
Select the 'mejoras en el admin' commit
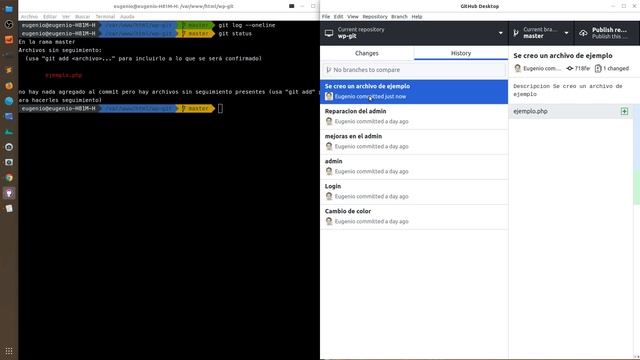pyautogui.click(x=414, y=141)
